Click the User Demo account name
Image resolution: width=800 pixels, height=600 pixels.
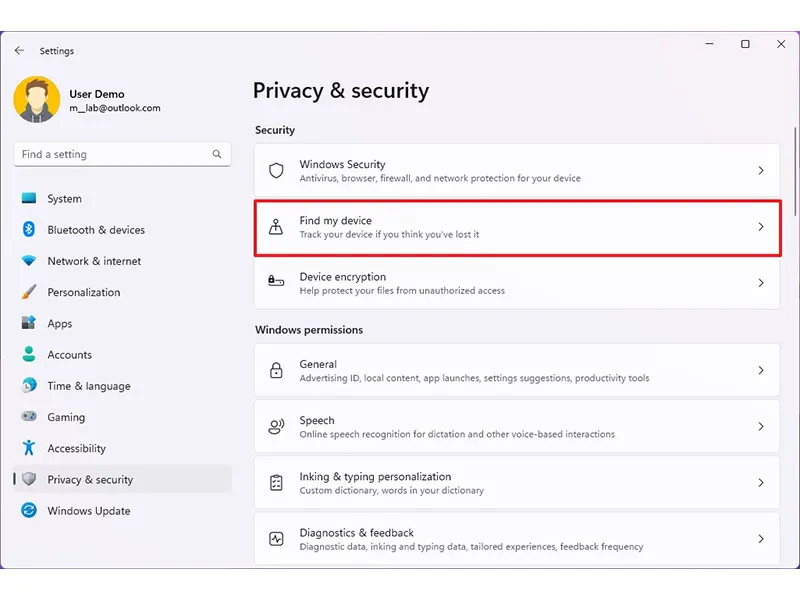[x=97, y=94]
